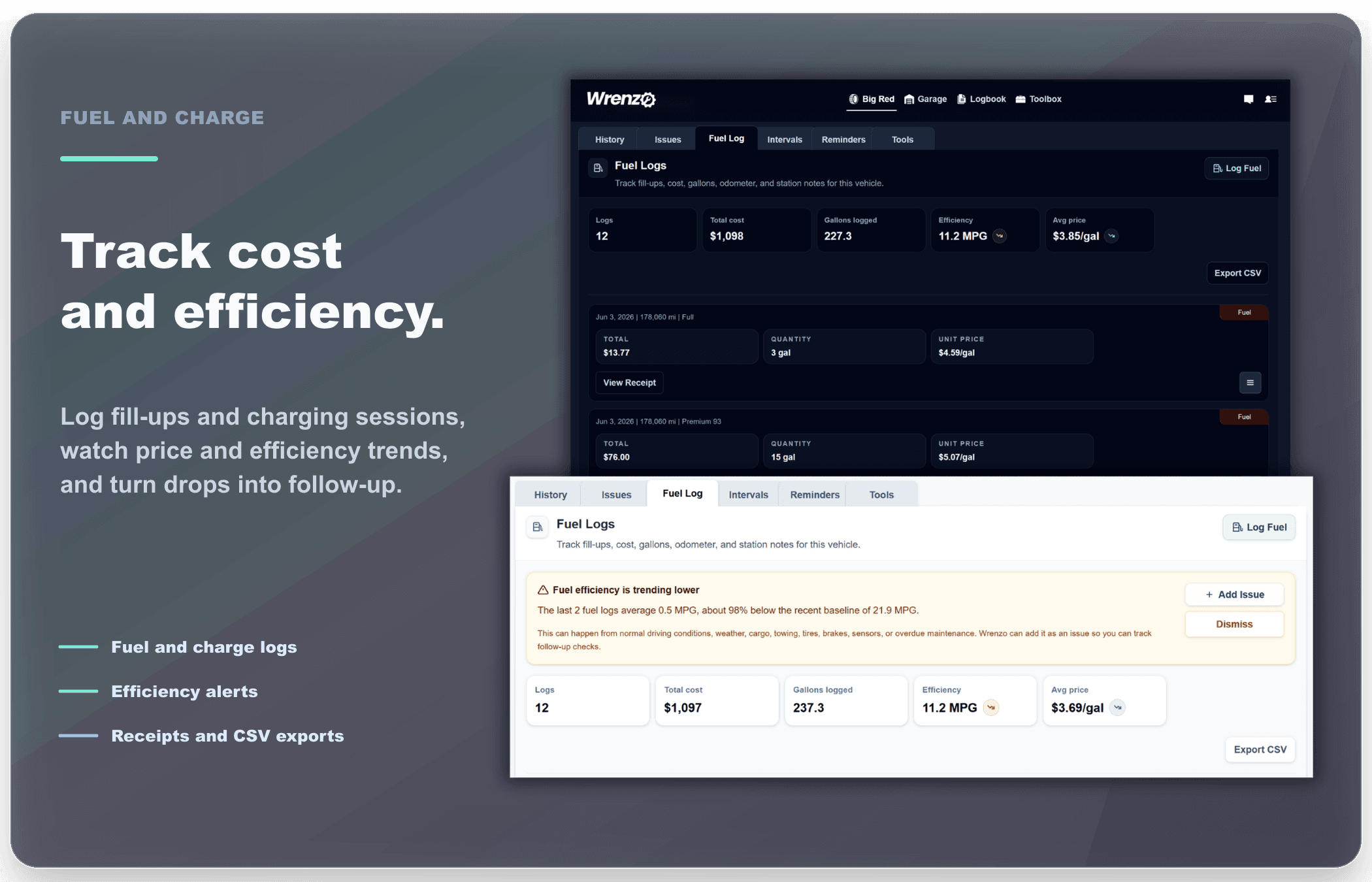Open Toolbox in the top navigation
This screenshot has width=1372, height=882.
pos(1039,99)
